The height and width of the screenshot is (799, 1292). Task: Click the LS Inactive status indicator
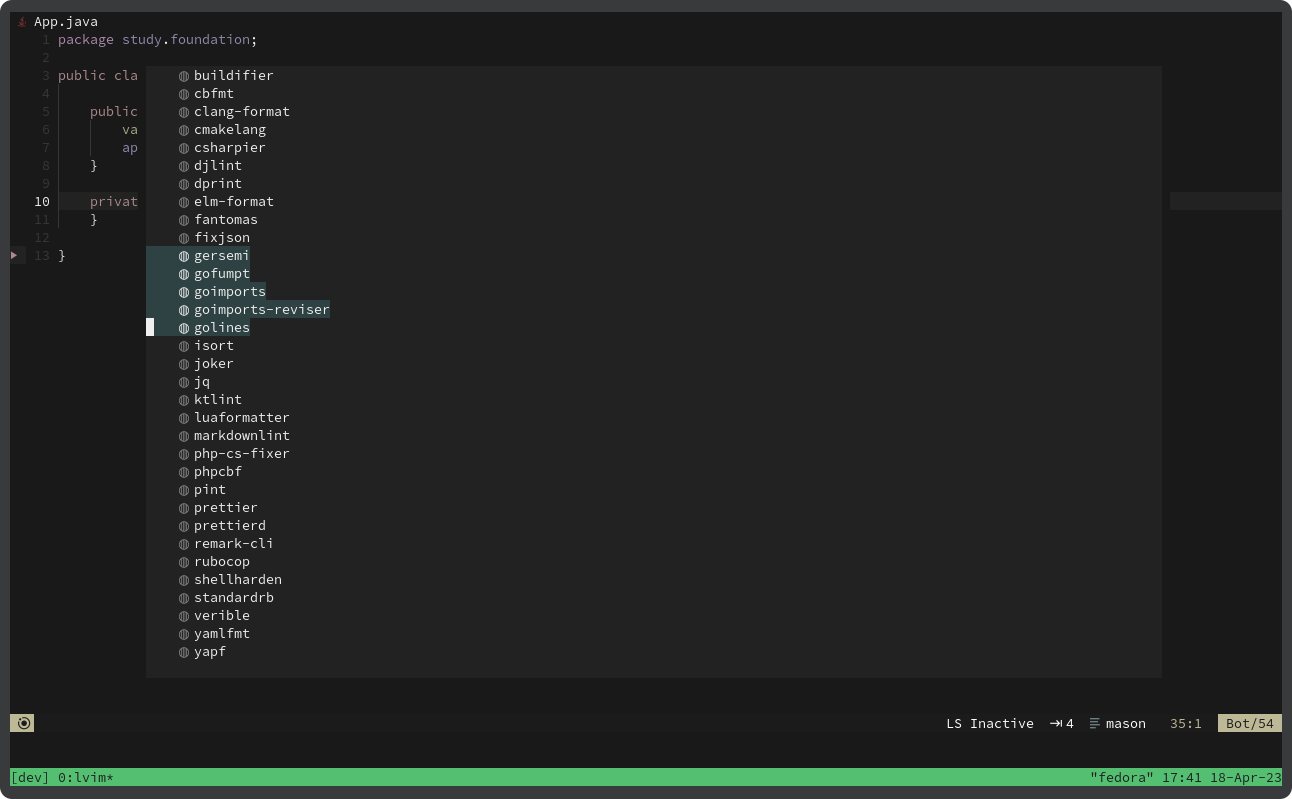tap(989, 723)
